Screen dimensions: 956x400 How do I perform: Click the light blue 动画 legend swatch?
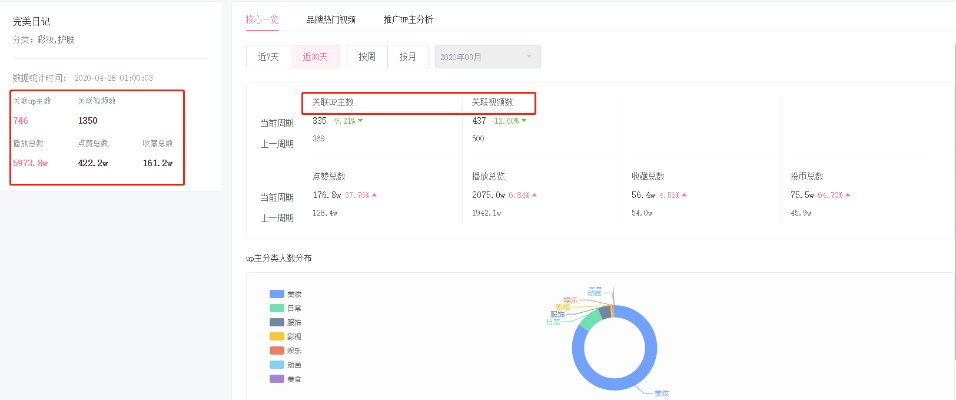tap(277, 365)
